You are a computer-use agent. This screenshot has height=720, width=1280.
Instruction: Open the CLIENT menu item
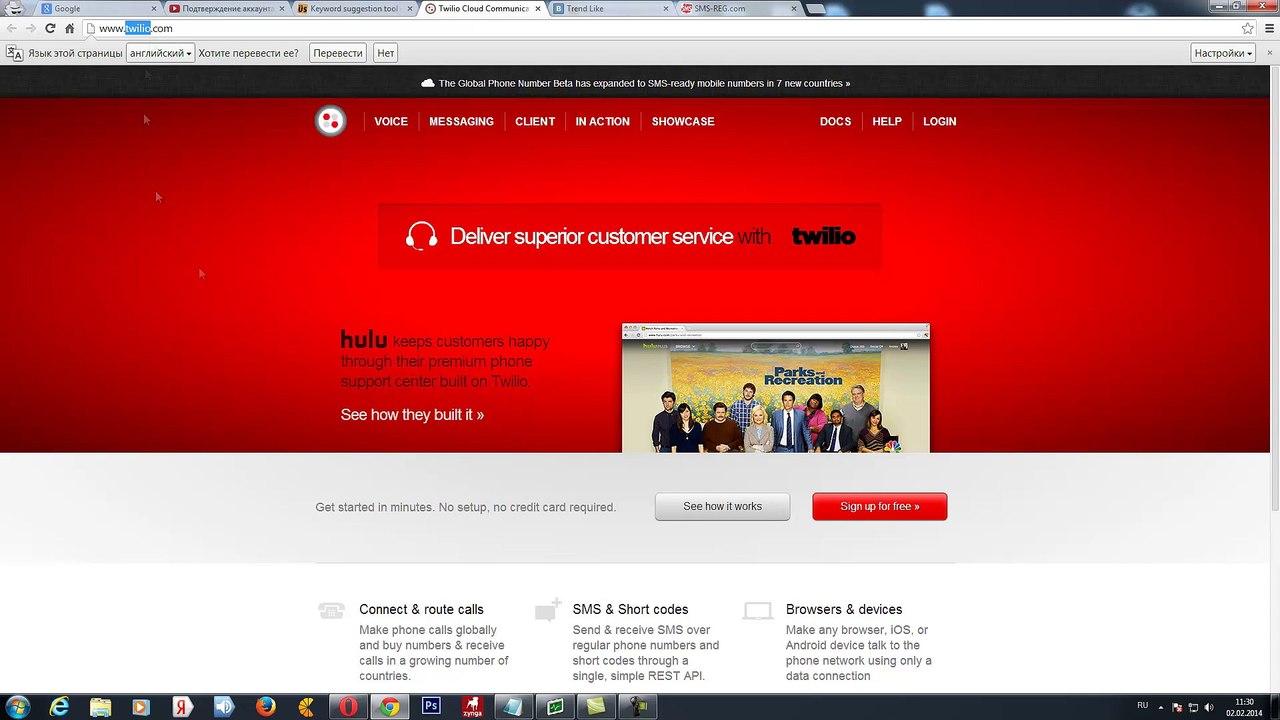click(535, 122)
